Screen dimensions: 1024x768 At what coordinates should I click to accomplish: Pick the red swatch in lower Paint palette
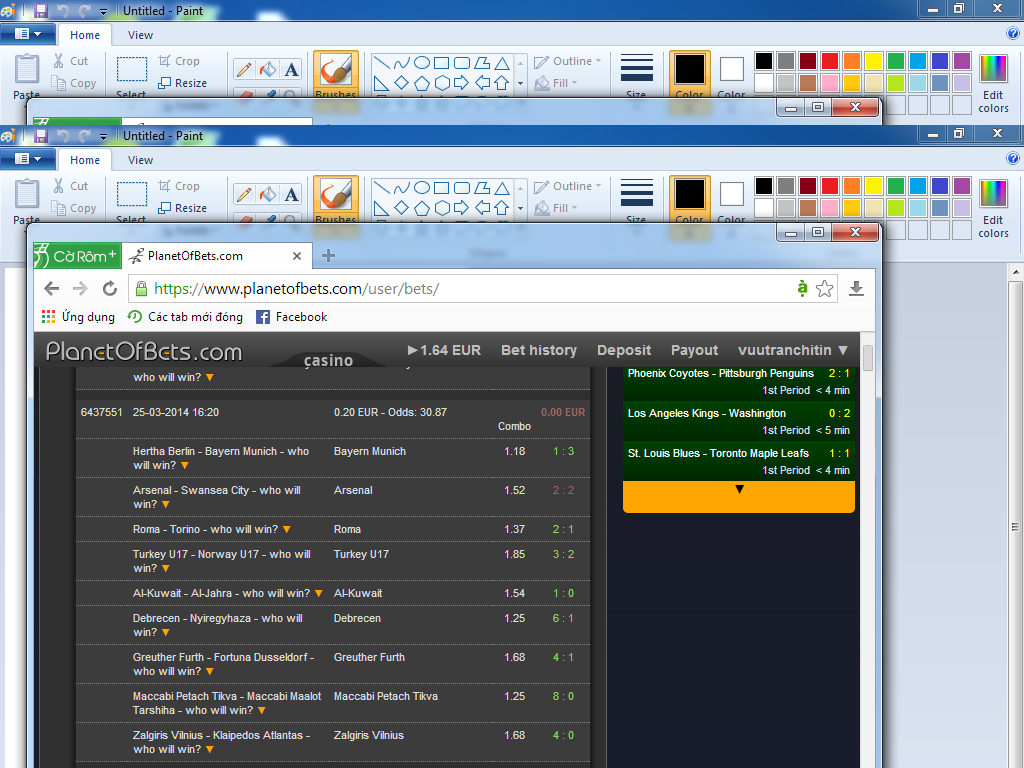click(x=829, y=186)
